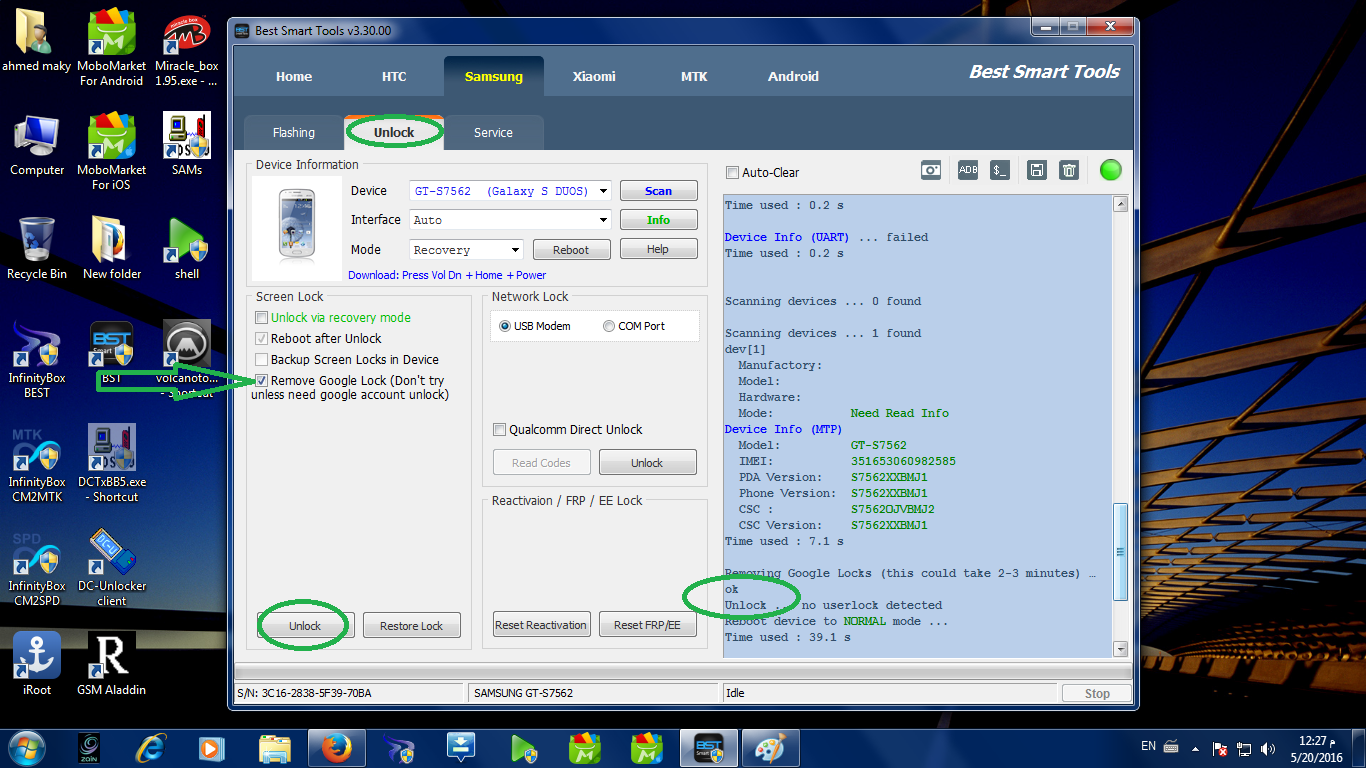The height and width of the screenshot is (768, 1366).
Task: Open the Service sub-tab
Action: [x=494, y=133]
